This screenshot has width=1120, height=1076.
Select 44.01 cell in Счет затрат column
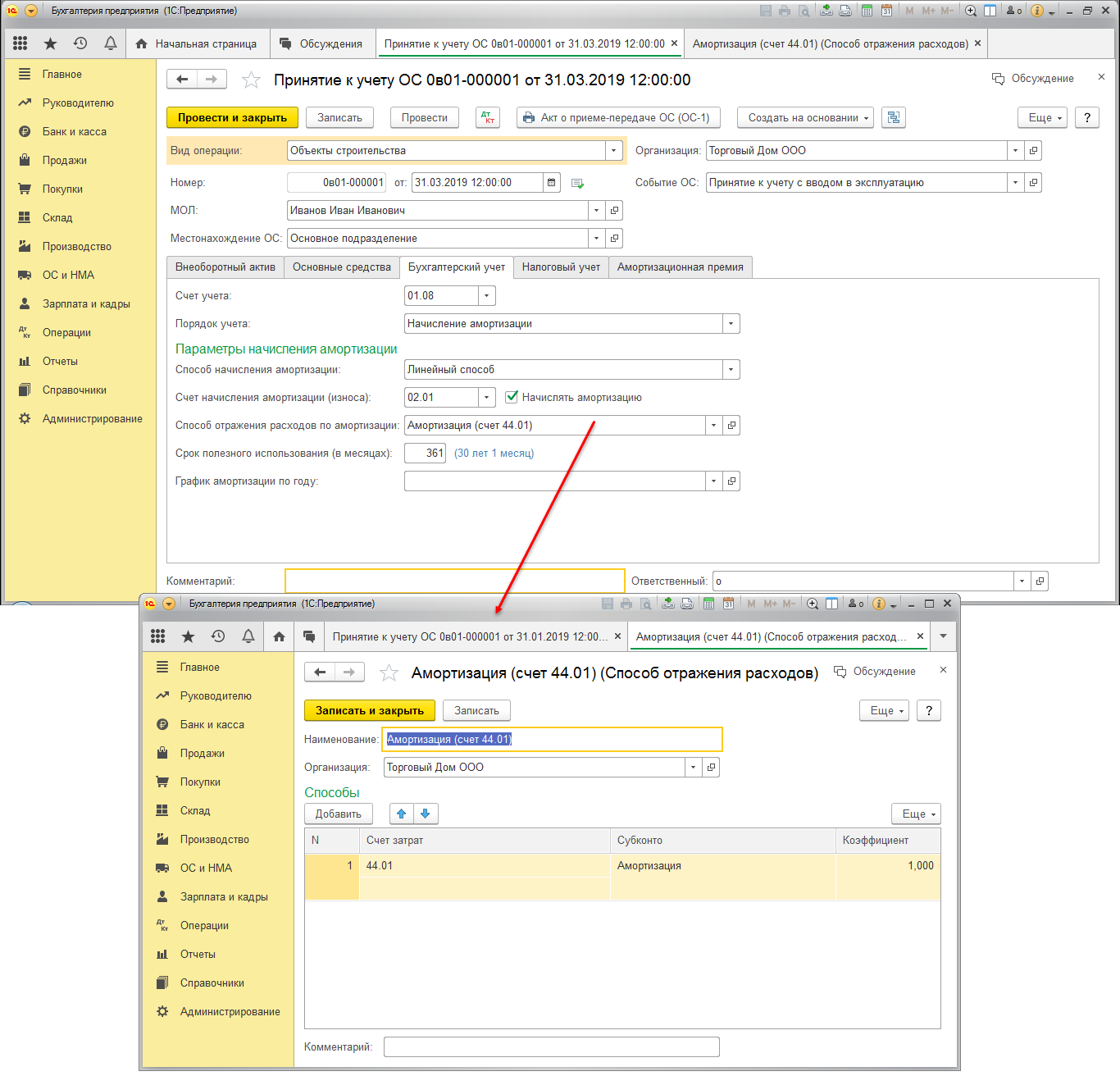coord(485,866)
